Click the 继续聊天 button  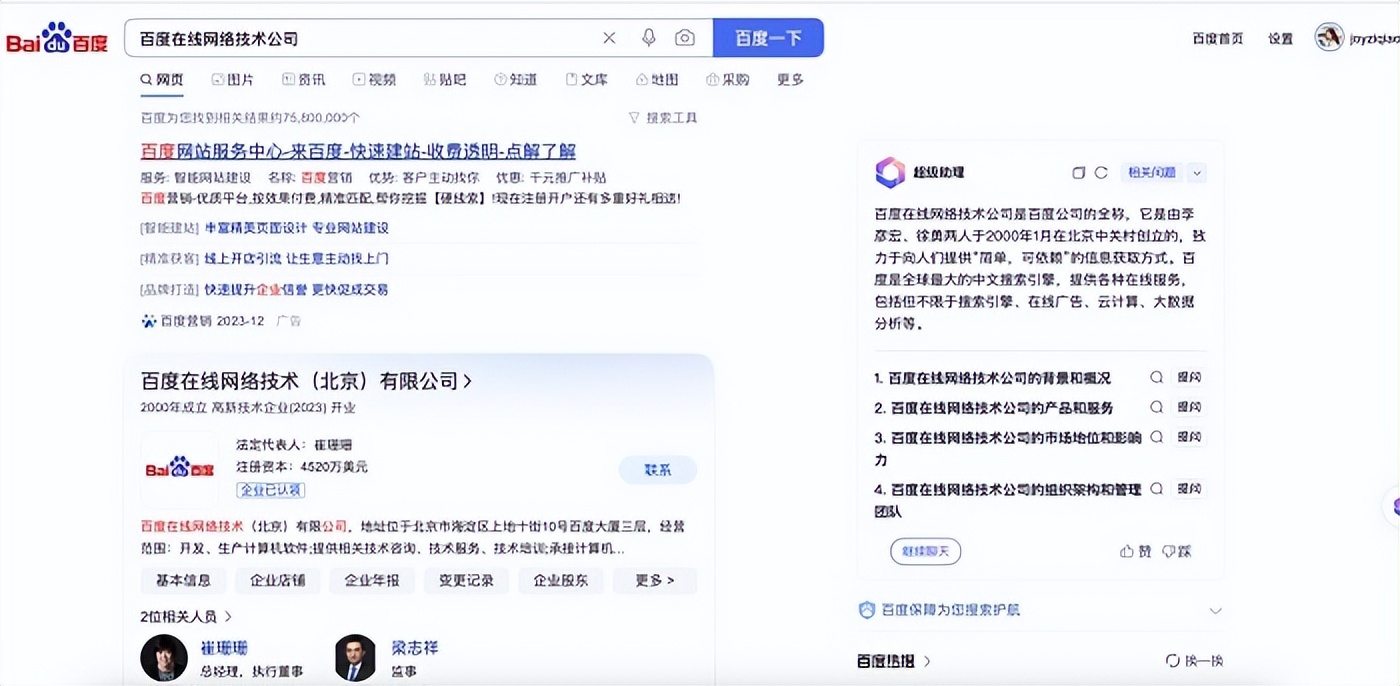pos(926,552)
